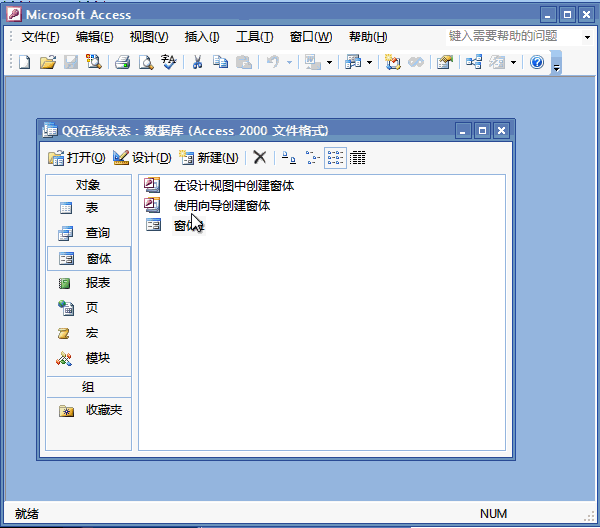Click the 新建(N) button
600x528 pixels.
[x=209, y=158]
